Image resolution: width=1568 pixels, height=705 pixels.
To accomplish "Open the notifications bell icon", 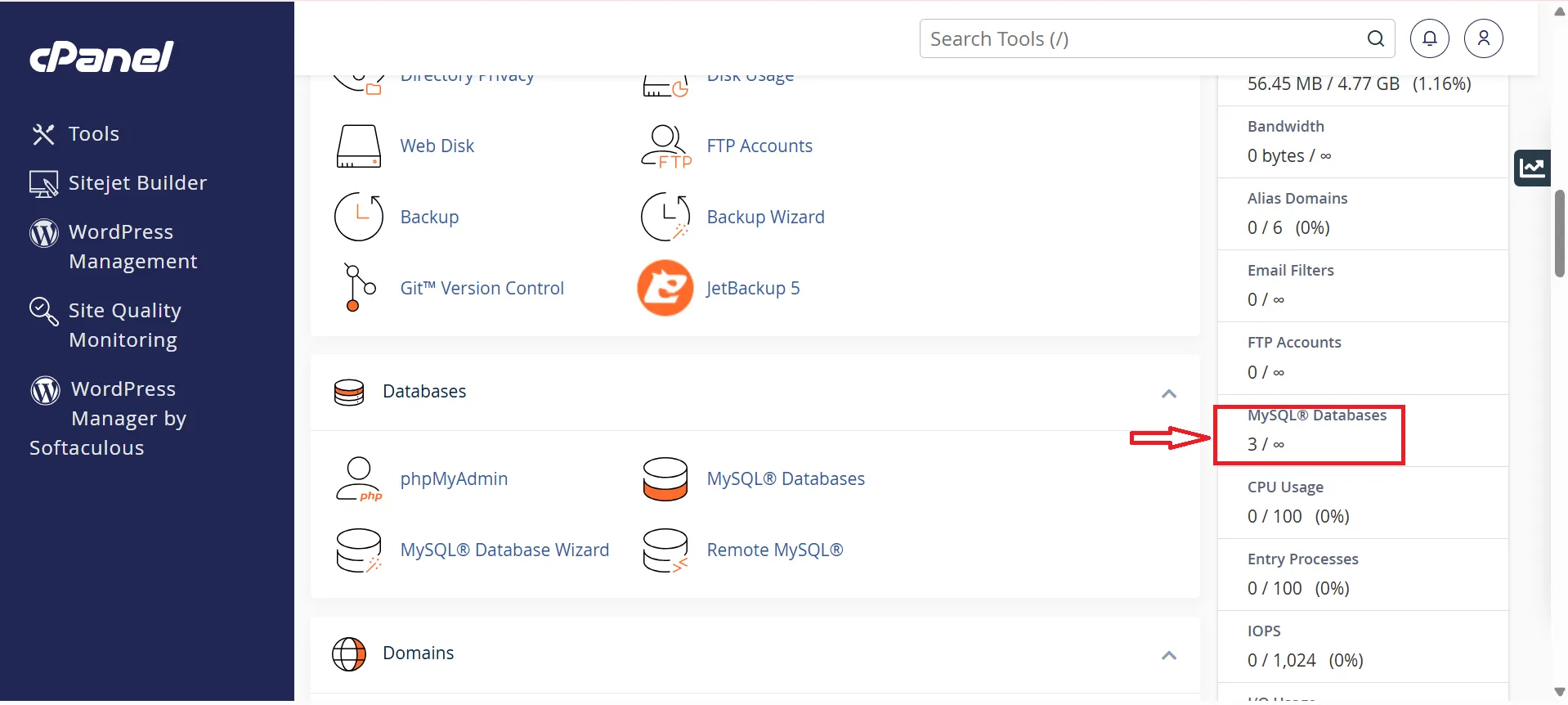I will [1429, 38].
